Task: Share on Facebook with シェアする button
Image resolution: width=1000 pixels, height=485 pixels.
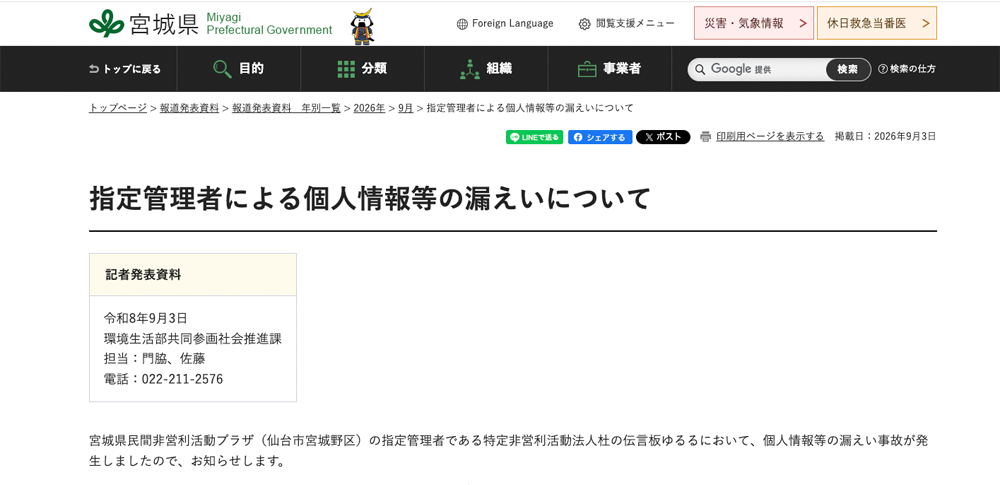Action: click(x=600, y=137)
